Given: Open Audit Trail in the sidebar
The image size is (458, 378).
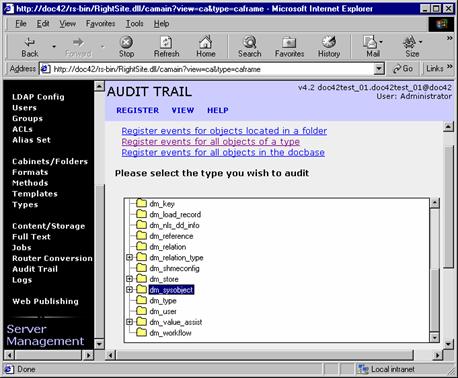Looking at the screenshot, I should tap(35, 269).
